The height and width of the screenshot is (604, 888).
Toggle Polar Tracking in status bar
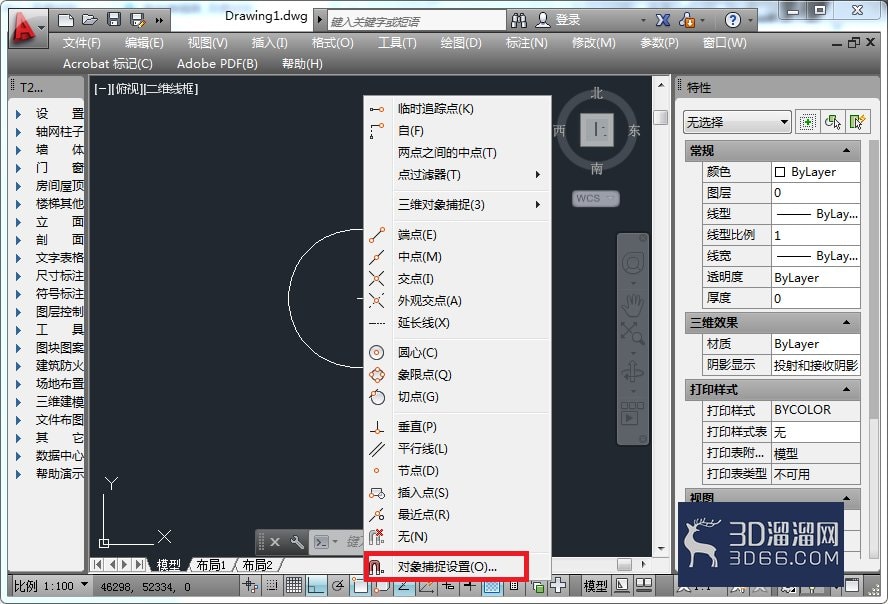tap(338, 585)
